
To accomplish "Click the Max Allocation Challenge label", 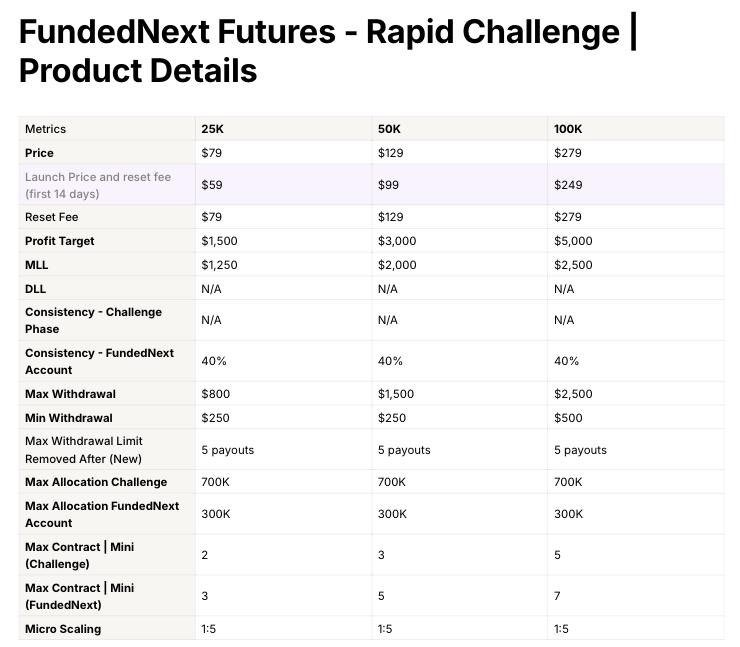I will point(96,482).
